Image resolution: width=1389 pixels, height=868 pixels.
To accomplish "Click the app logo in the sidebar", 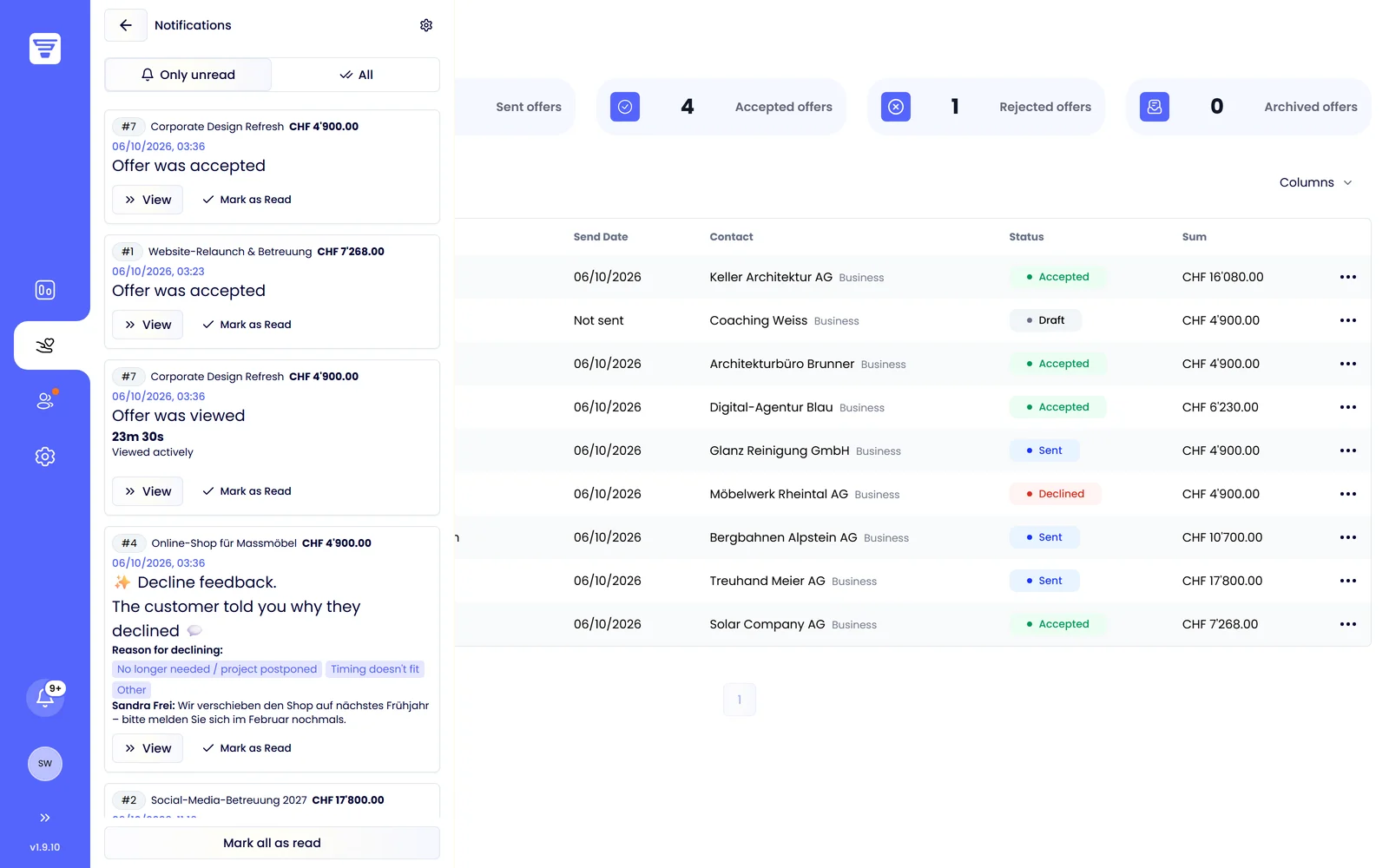I will pyautogui.click(x=45, y=49).
